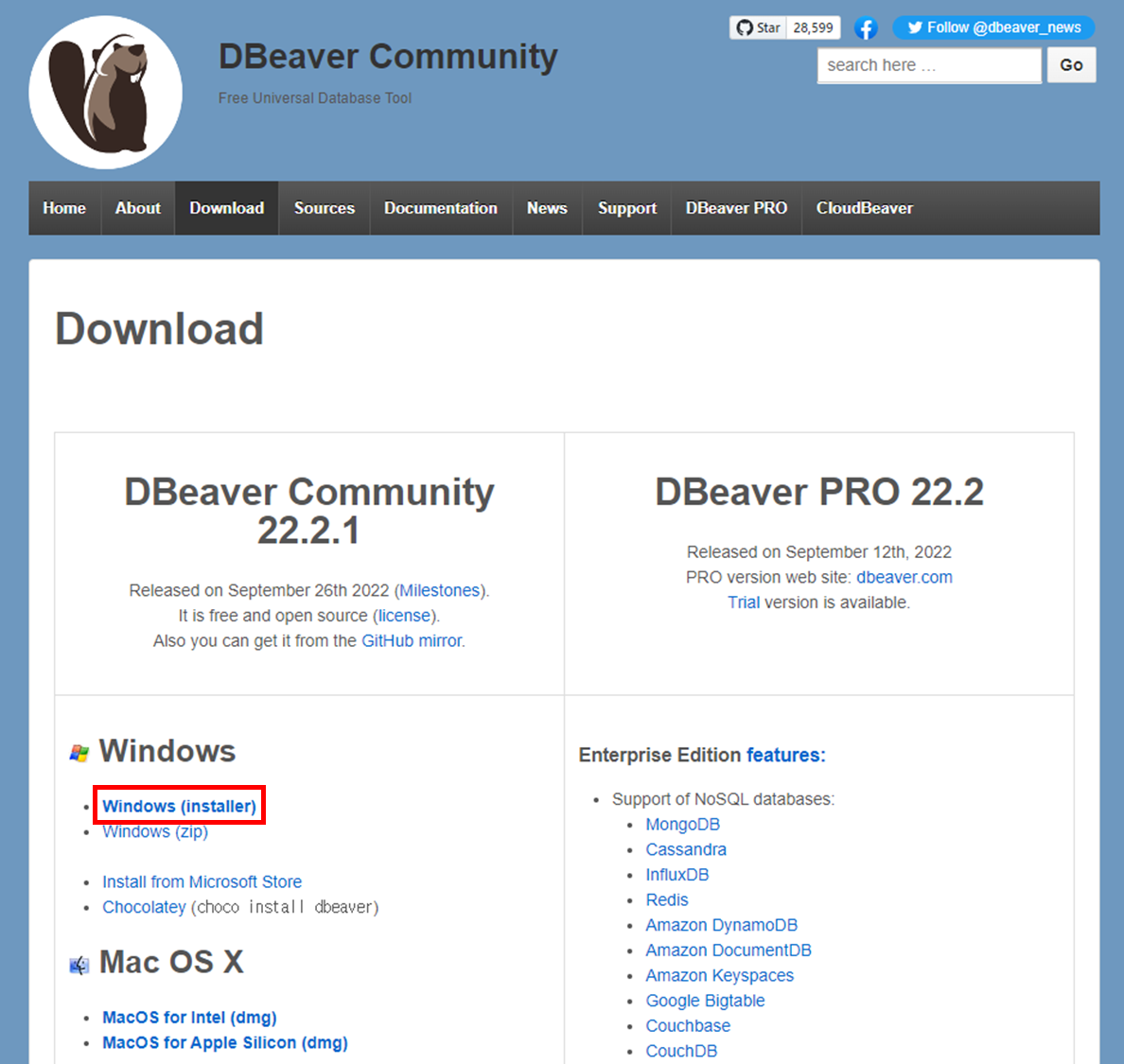This screenshot has height=1064, width=1124.
Task: Open the license link
Action: (x=404, y=616)
